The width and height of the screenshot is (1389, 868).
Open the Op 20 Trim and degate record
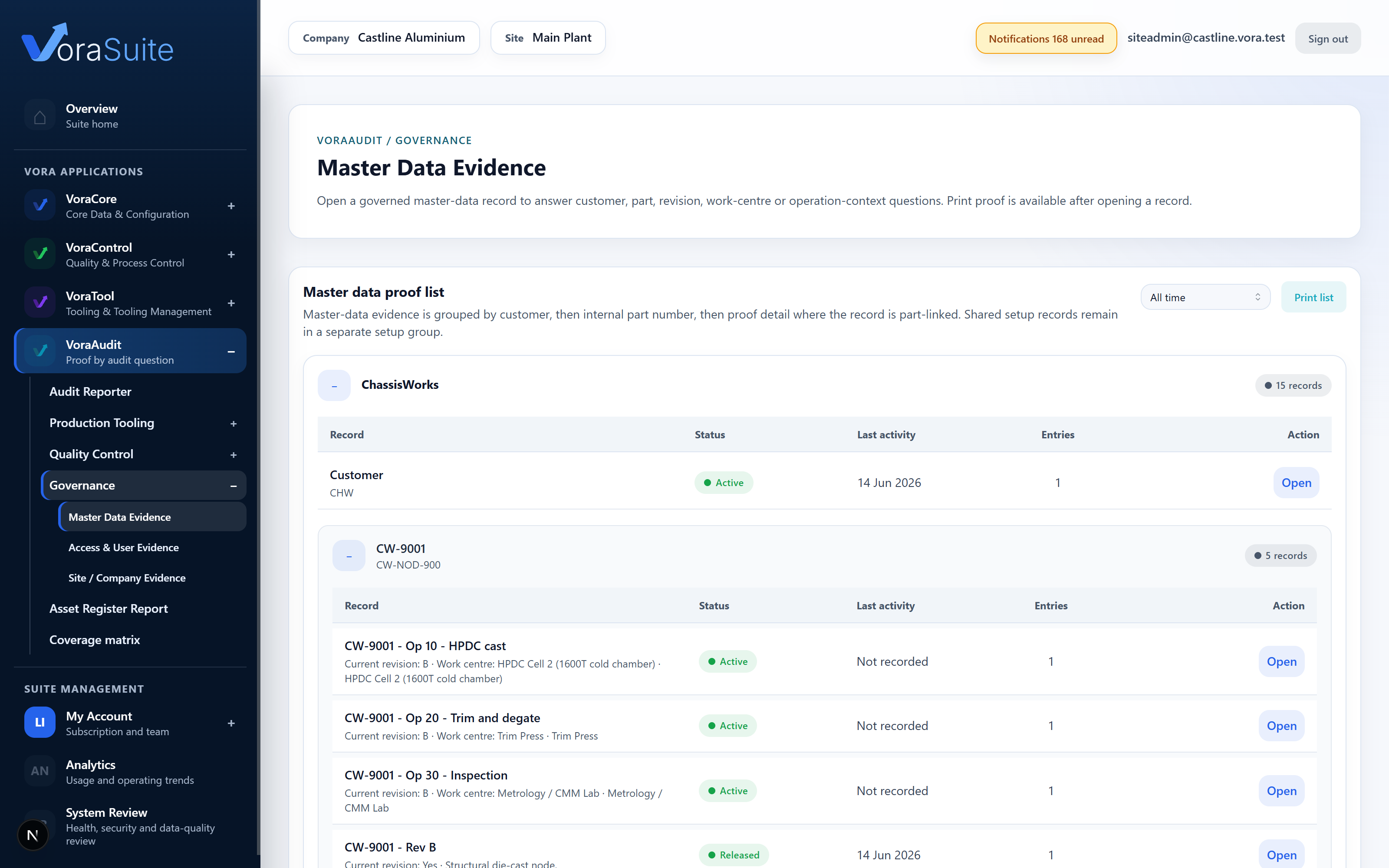click(x=1282, y=726)
